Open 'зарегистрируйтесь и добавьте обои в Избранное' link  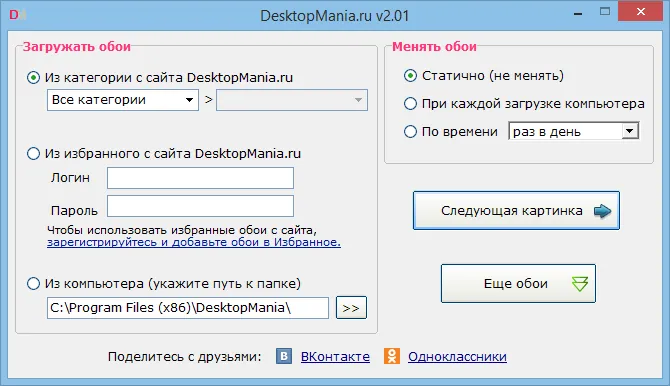(194, 242)
